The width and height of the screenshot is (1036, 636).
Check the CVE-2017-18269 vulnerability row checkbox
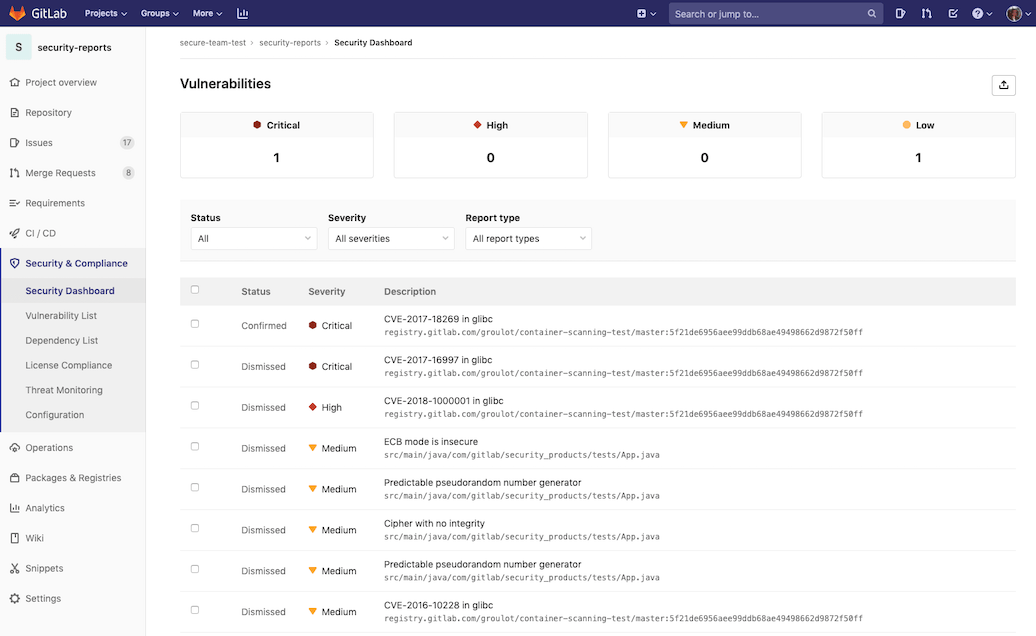[x=195, y=324]
